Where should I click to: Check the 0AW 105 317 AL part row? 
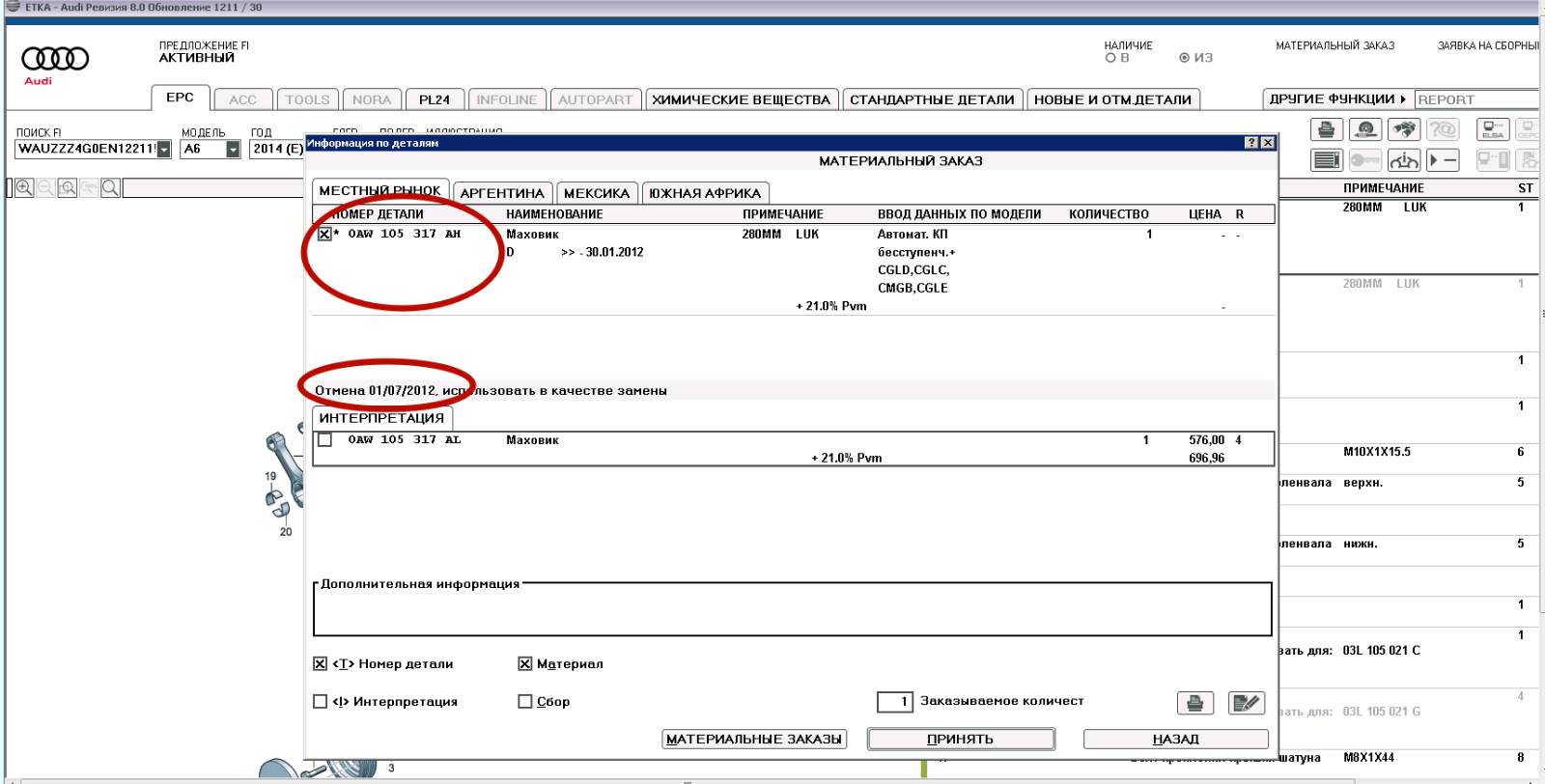tap(325, 440)
